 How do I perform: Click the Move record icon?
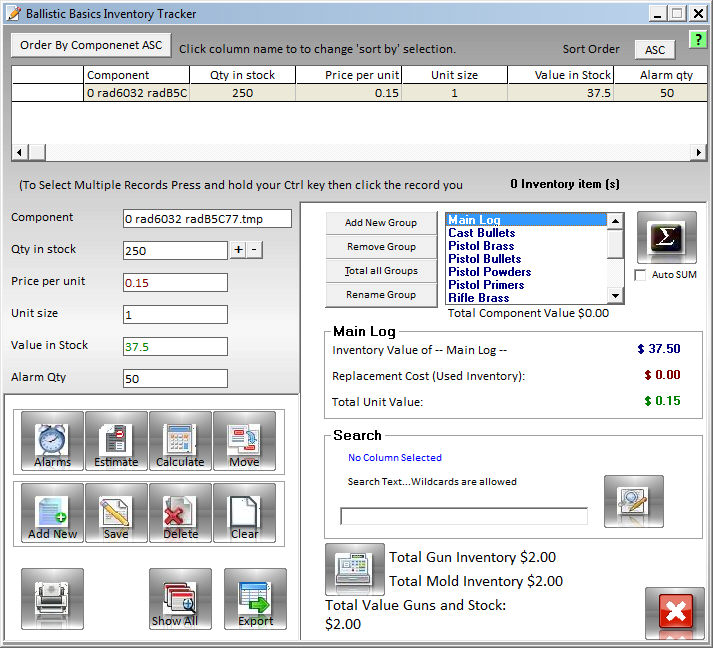click(244, 441)
